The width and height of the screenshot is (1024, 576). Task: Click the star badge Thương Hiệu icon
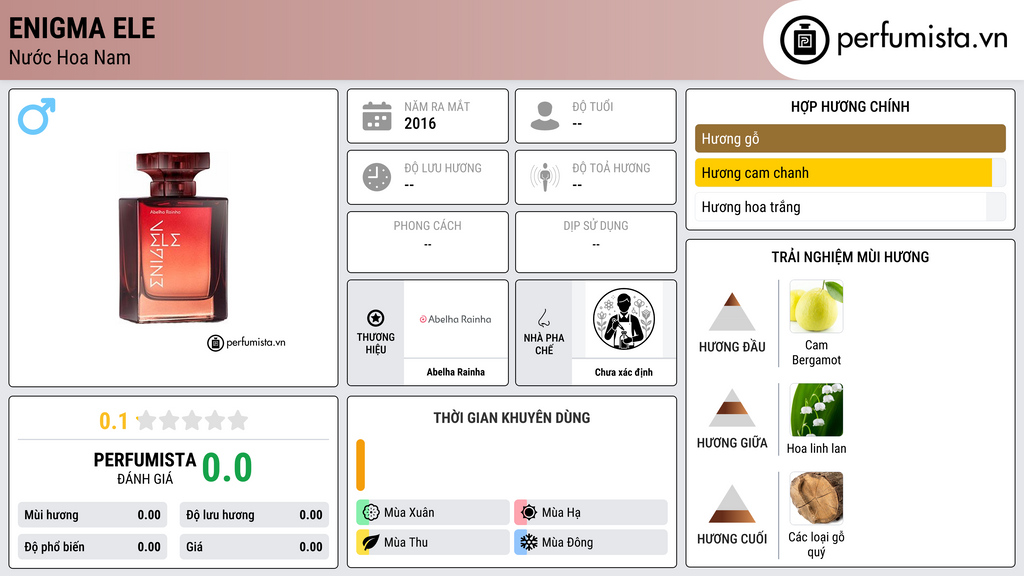[376, 318]
